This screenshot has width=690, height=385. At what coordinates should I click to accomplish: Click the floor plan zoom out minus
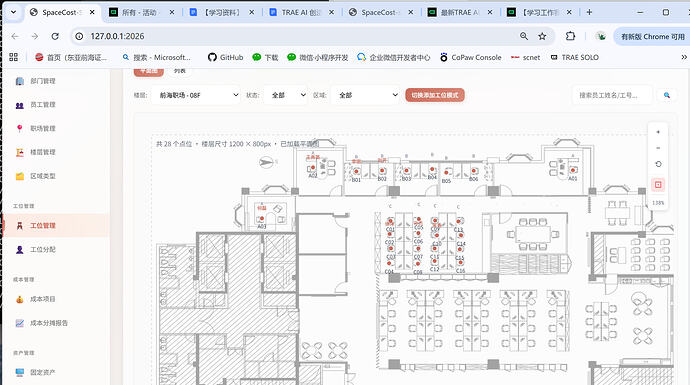pyautogui.click(x=658, y=148)
